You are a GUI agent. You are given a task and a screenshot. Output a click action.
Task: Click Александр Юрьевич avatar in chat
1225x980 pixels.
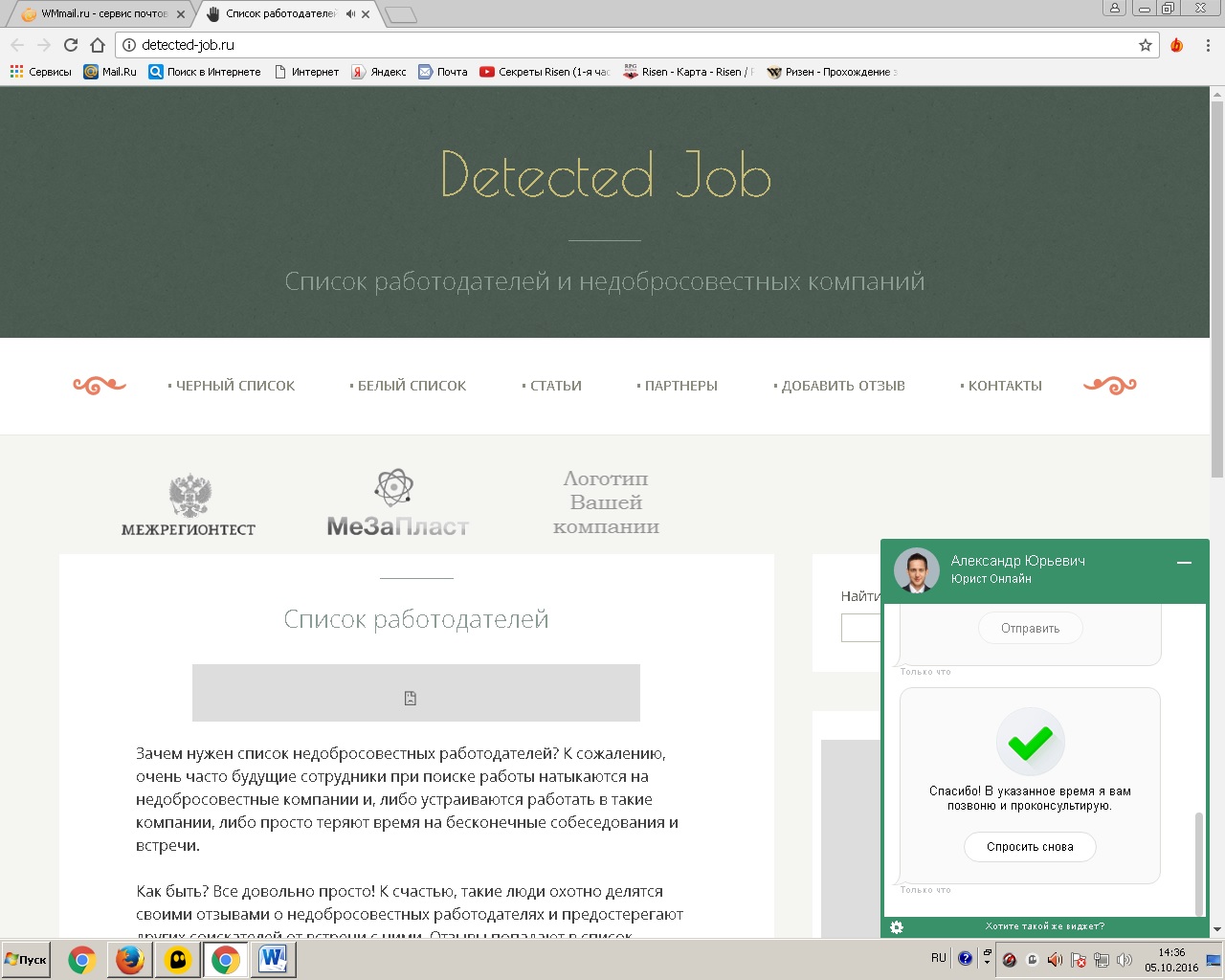click(917, 569)
